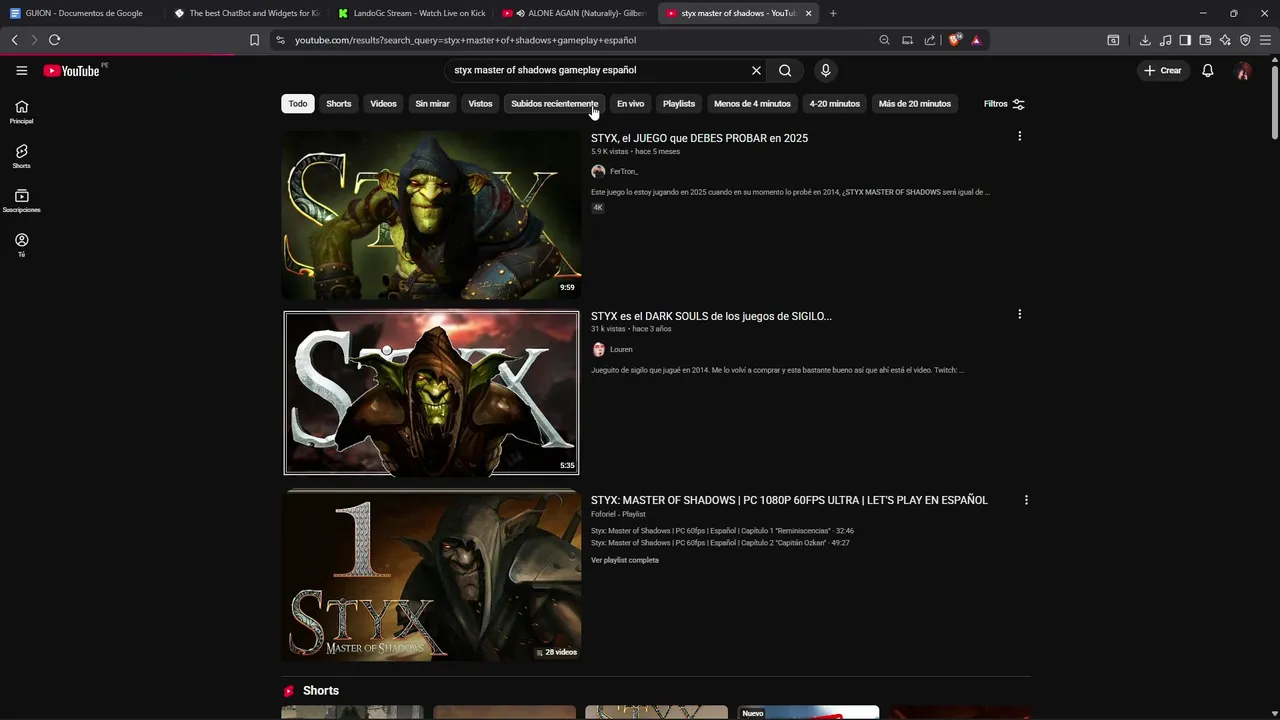
Task: Open the Filtros filter options
Action: pos(1004,104)
